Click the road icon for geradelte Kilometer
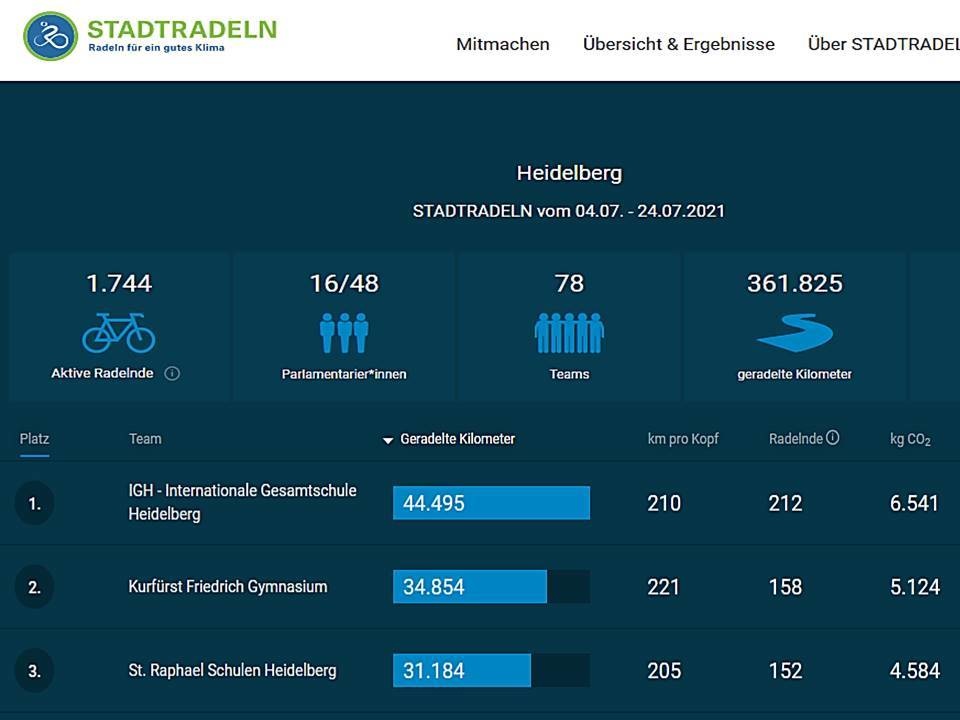 pyautogui.click(x=795, y=333)
